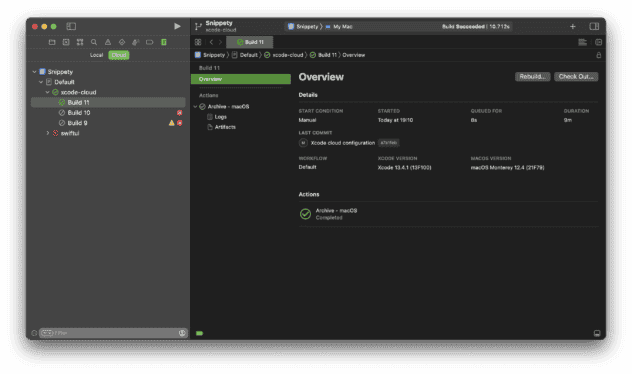
Task: Select the Build 11 editor tab
Action: 250,42
